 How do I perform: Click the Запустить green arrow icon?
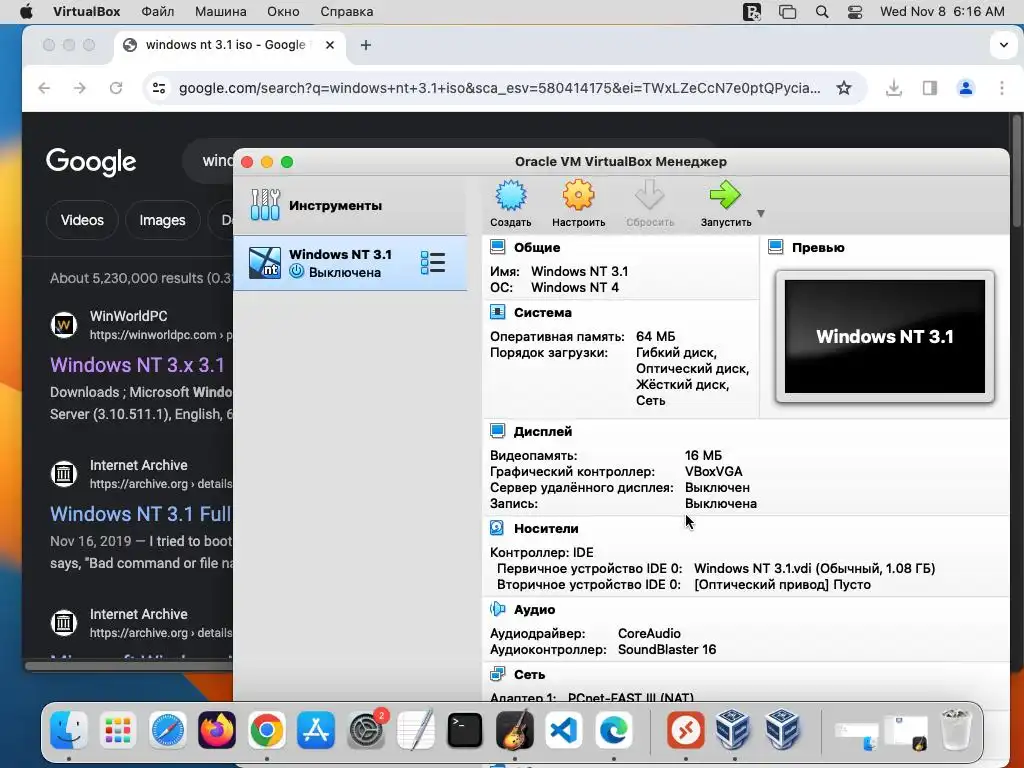click(725, 195)
